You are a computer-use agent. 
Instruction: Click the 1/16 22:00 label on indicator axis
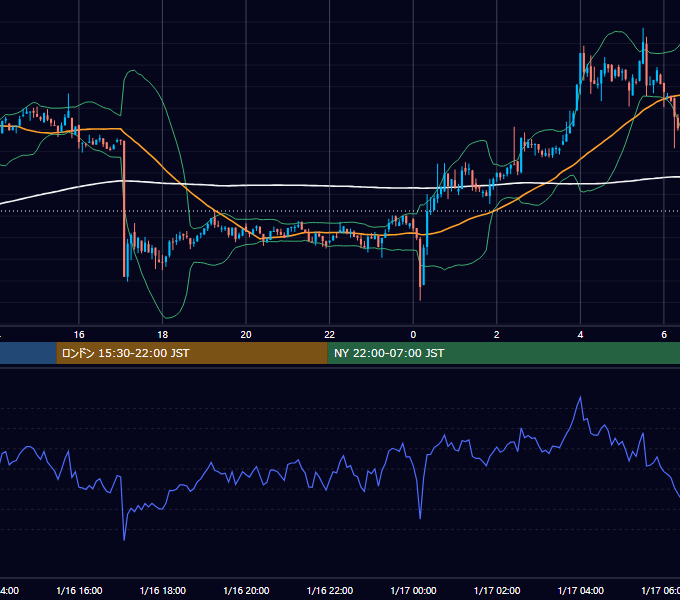point(330,590)
